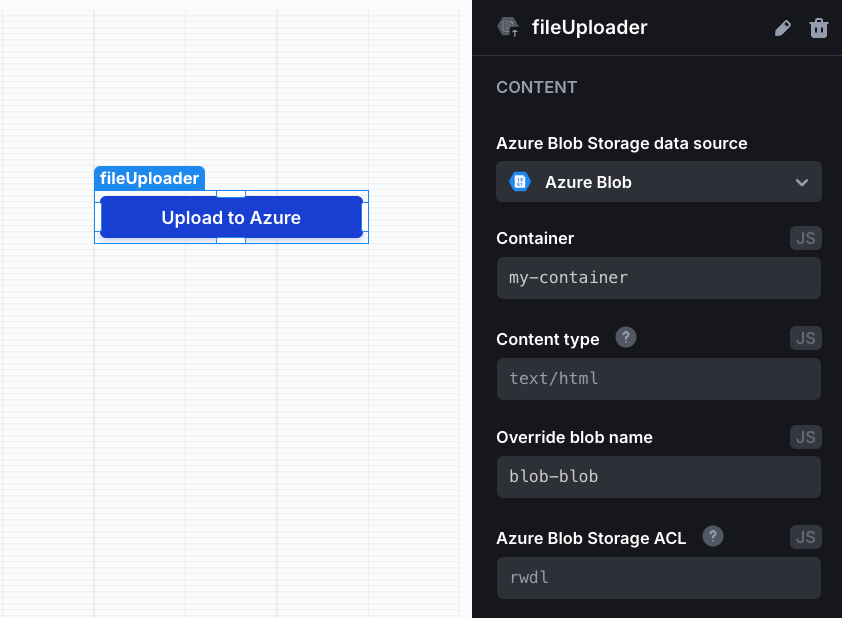Toggle JS mode for Content type field

point(805,338)
